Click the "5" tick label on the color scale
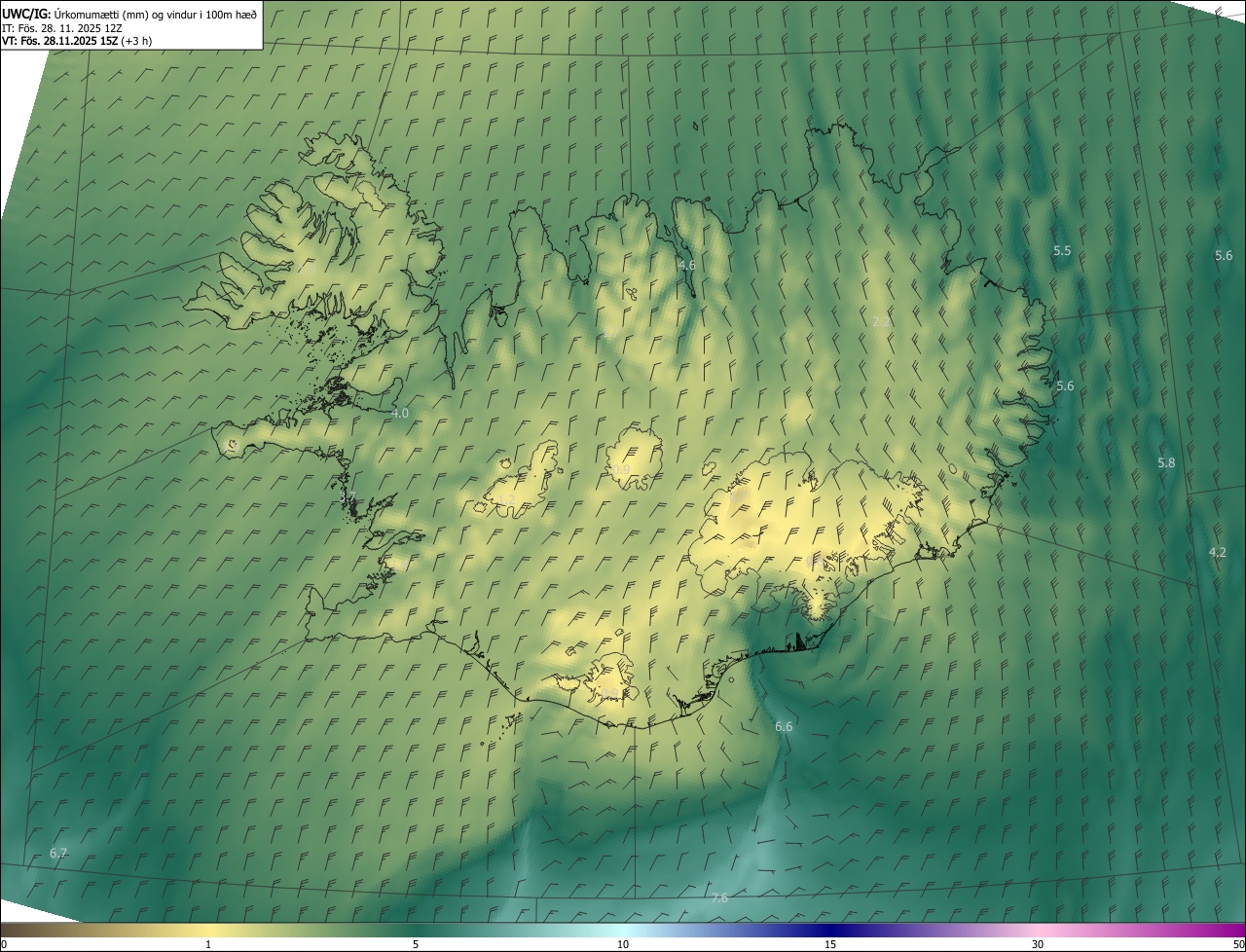1246x952 pixels. tap(416, 944)
